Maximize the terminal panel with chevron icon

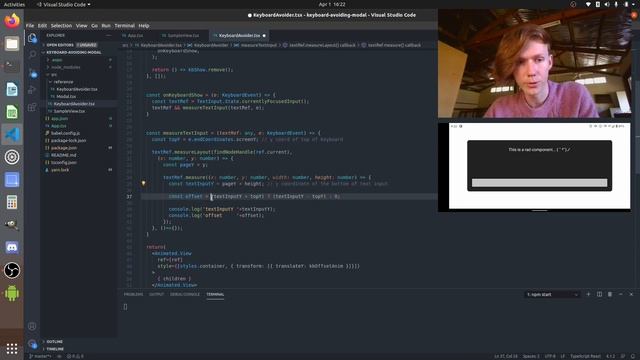[620, 294]
